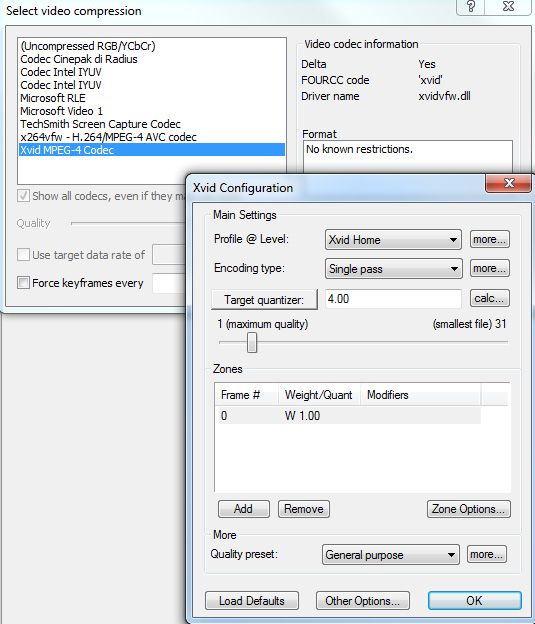The image size is (535, 624).
Task: Remove the selected zone
Action: coord(304,509)
